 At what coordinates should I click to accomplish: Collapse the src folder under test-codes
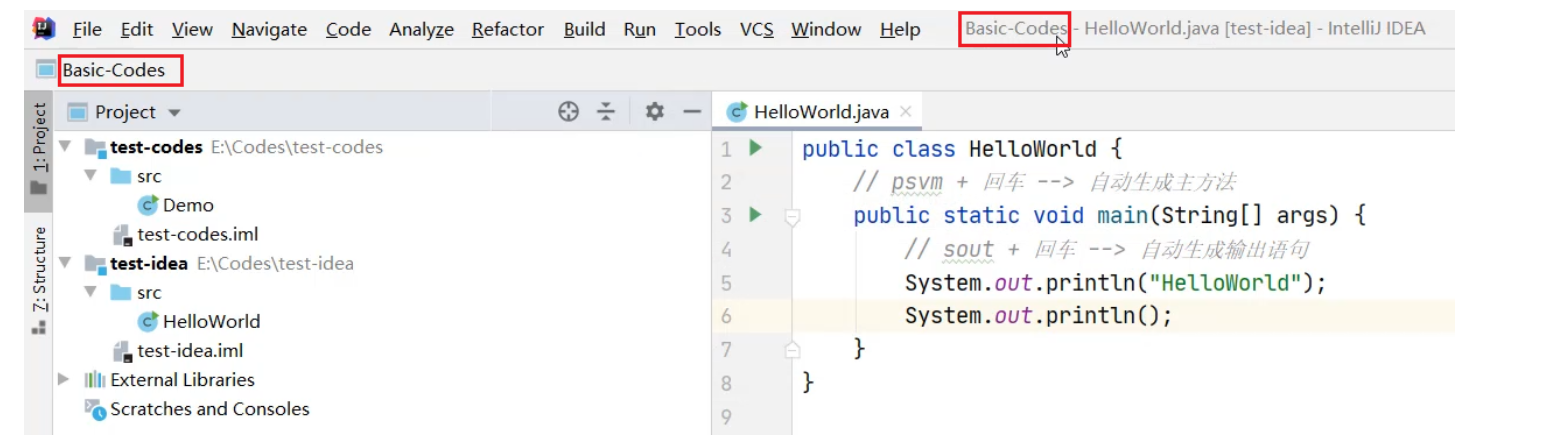point(91,176)
